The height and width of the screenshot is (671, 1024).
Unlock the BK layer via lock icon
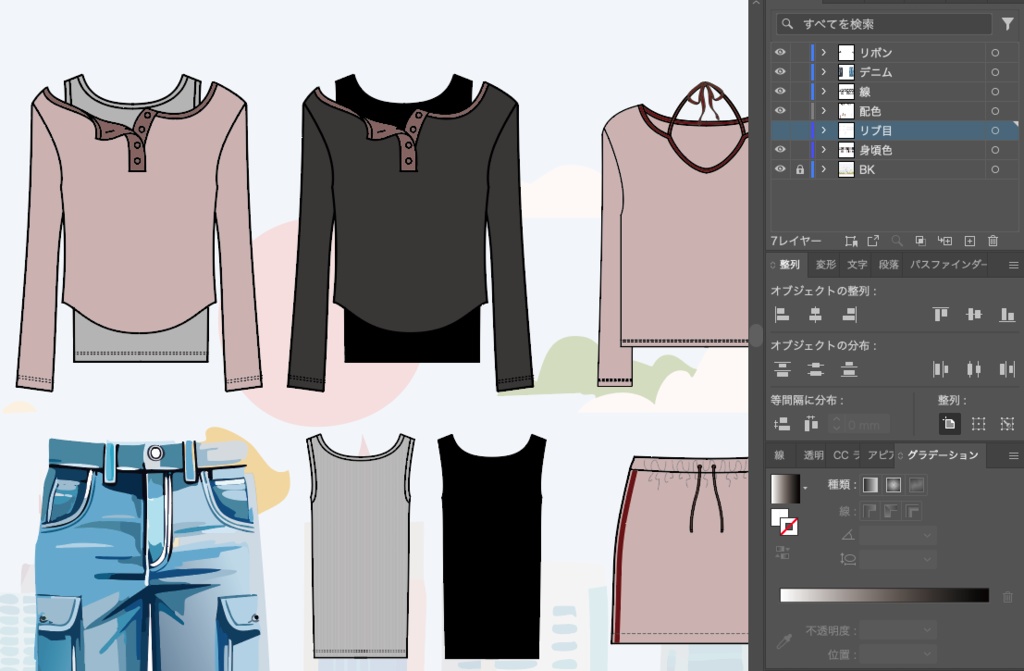click(799, 169)
